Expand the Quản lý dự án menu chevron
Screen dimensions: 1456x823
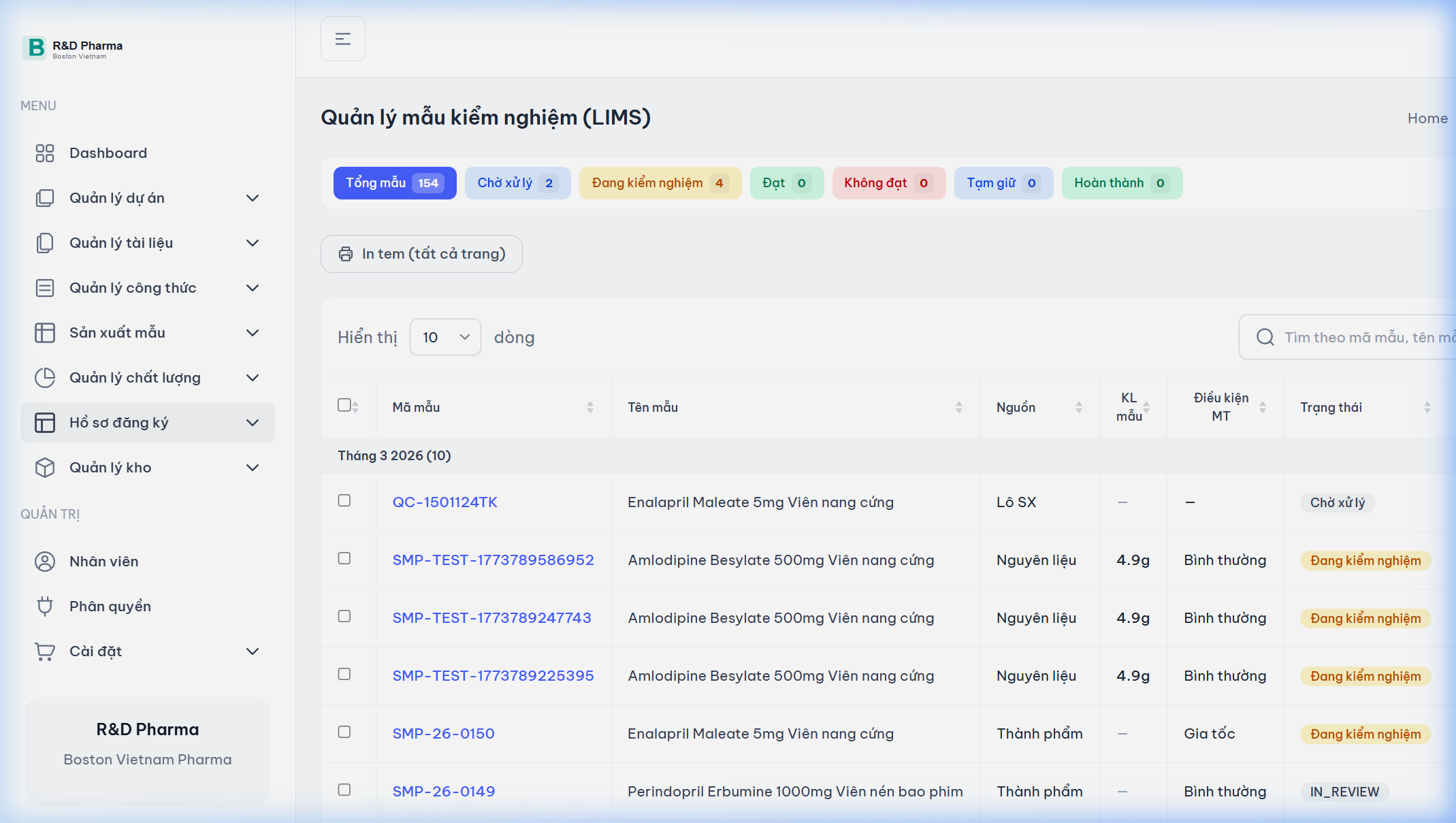(253, 198)
